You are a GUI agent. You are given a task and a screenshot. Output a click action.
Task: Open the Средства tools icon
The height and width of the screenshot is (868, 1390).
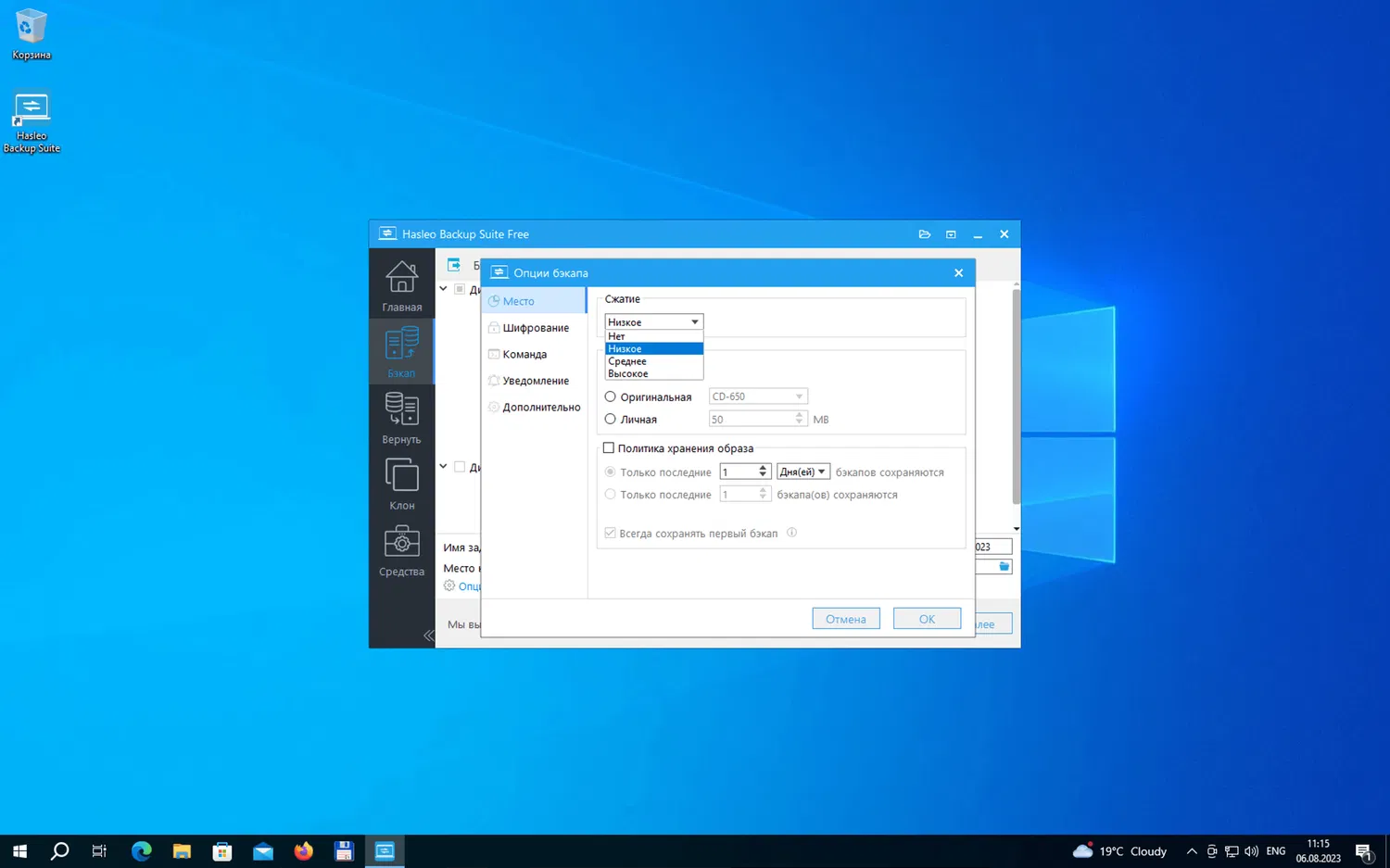coord(401,550)
